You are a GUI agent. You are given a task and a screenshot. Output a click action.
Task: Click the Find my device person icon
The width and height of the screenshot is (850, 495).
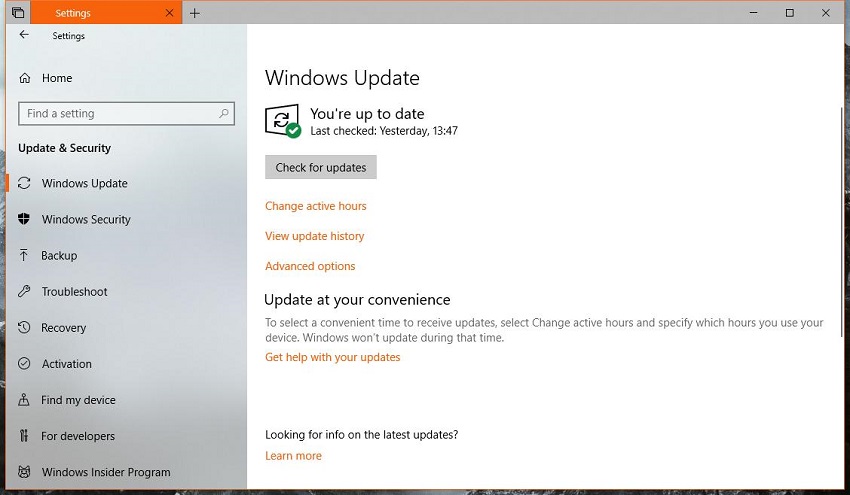[24, 400]
